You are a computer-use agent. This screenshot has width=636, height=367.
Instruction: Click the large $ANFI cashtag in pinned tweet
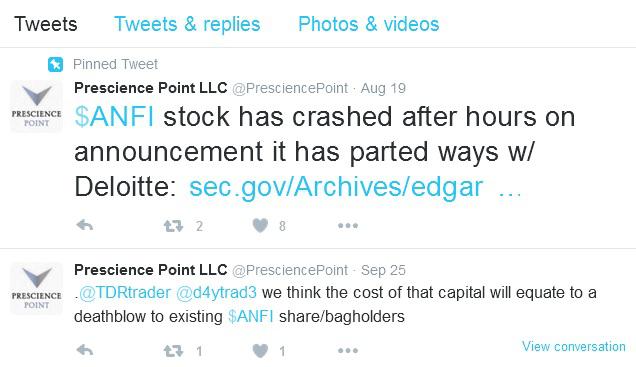click(114, 117)
